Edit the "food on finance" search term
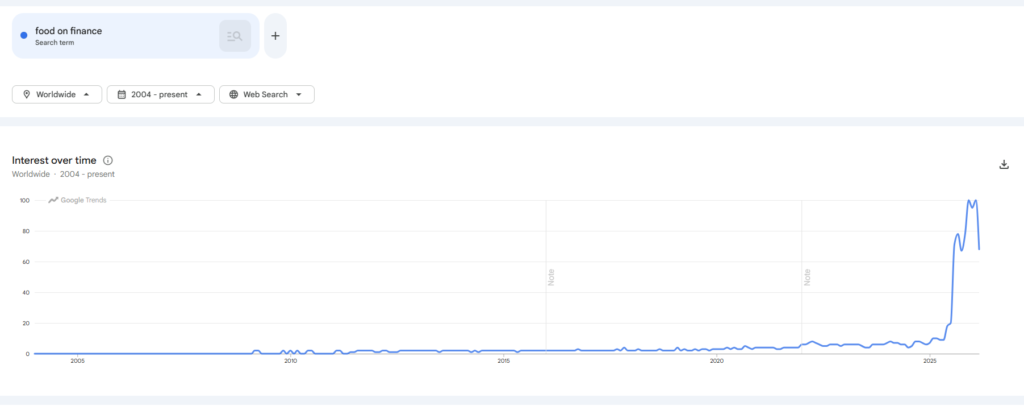Screen dimensions: 1024x406 [x=69, y=31]
